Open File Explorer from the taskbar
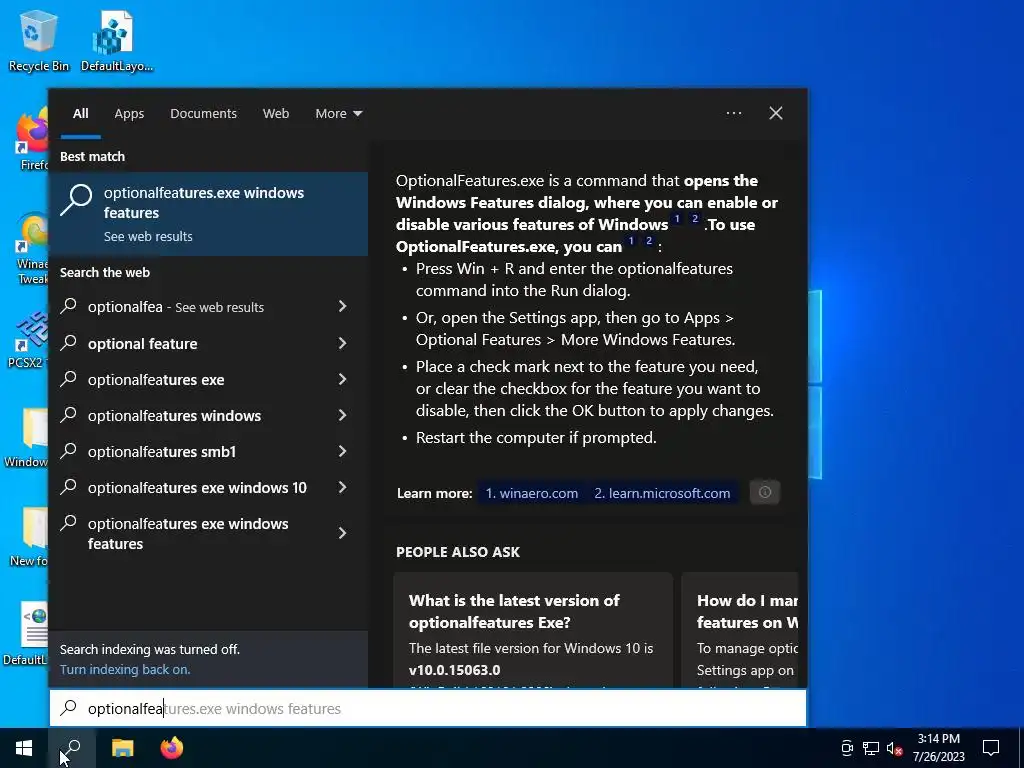 pyautogui.click(x=122, y=748)
